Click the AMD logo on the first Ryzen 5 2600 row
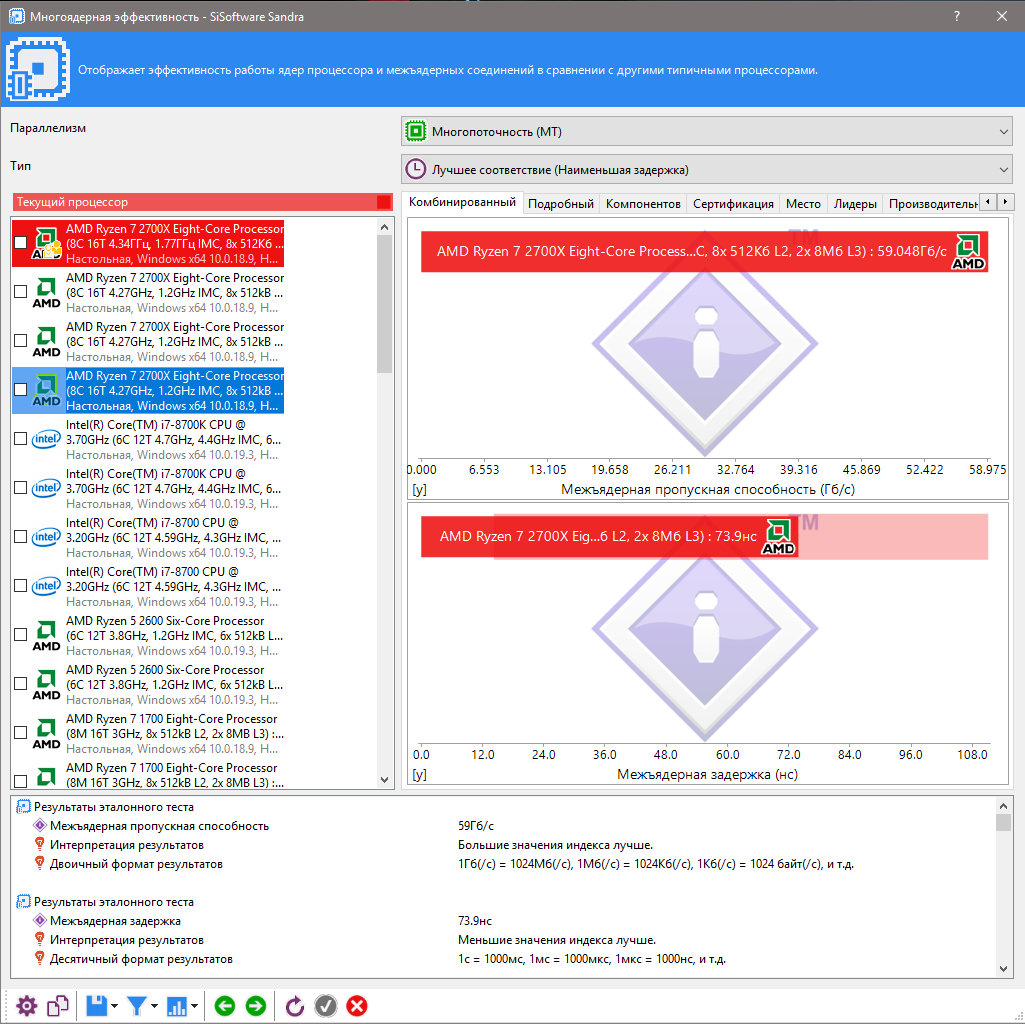 click(46, 636)
